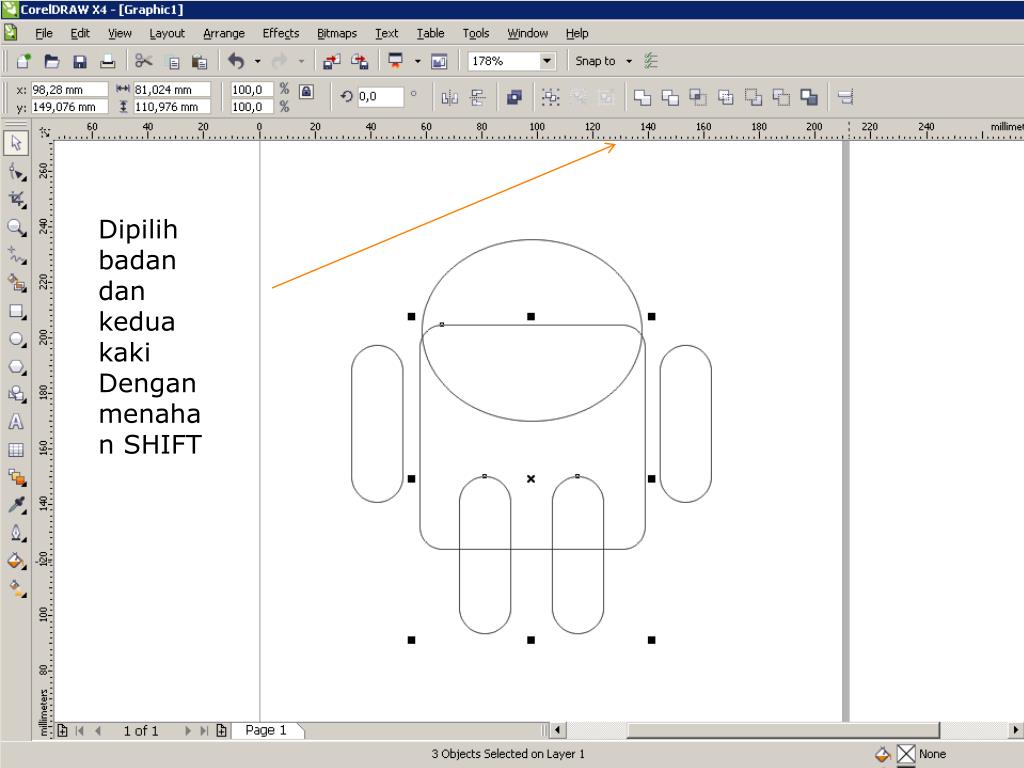Click the Simplify shaping button

click(726, 98)
